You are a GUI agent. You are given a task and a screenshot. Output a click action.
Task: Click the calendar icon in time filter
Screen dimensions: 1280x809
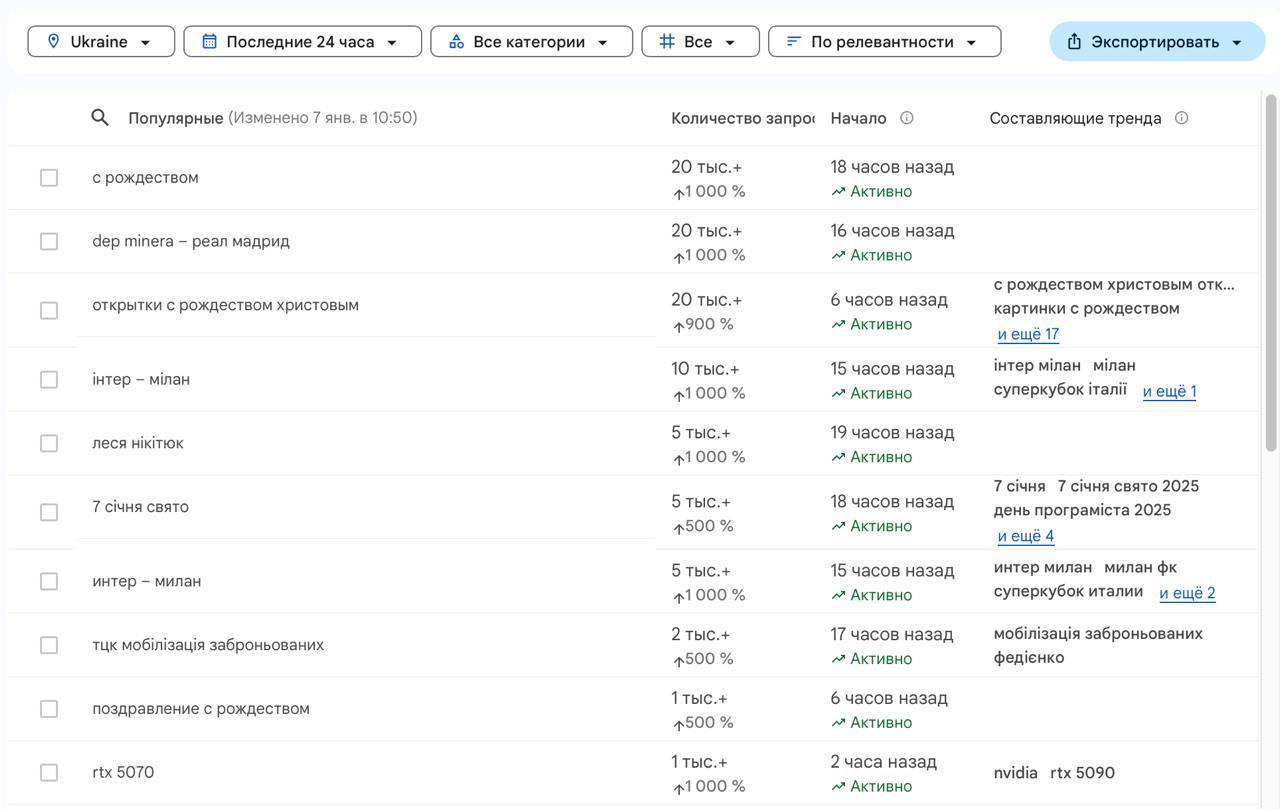coord(209,42)
